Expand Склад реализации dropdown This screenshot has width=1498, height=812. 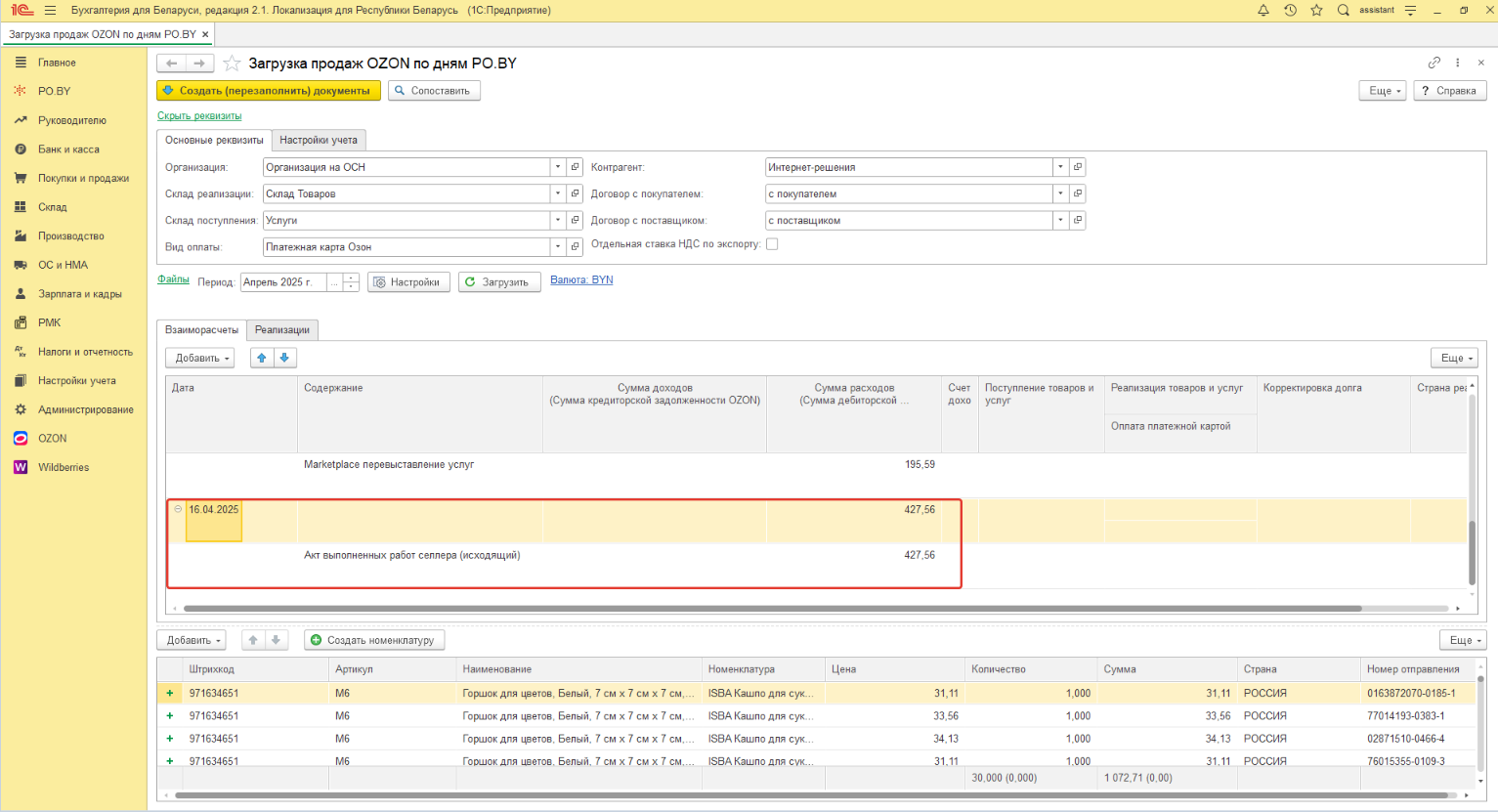click(x=557, y=193)
